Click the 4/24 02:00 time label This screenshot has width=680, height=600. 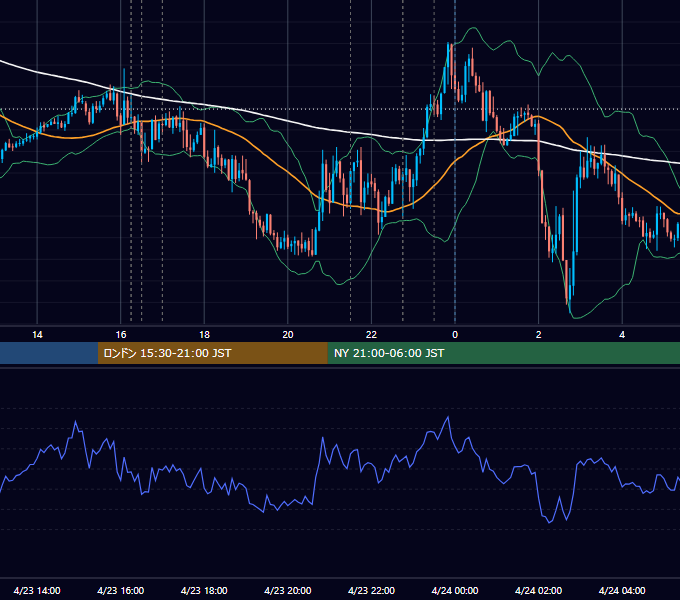tap(538, 590)
